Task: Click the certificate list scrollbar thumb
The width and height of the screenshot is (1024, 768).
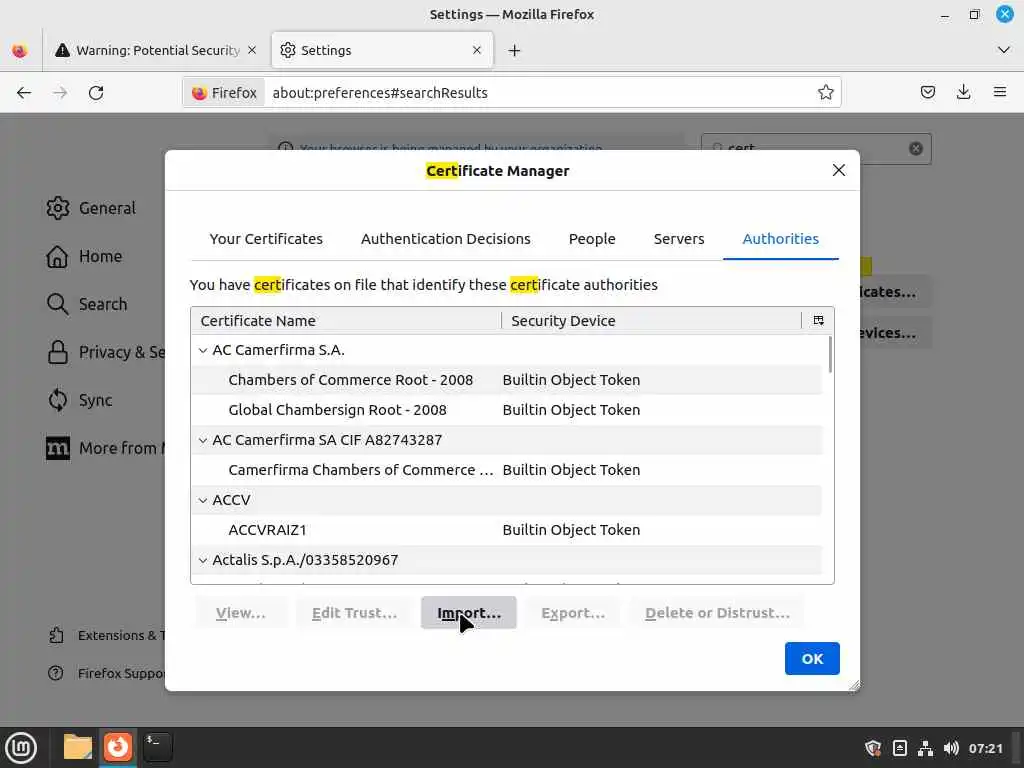Action: [830, 355]
